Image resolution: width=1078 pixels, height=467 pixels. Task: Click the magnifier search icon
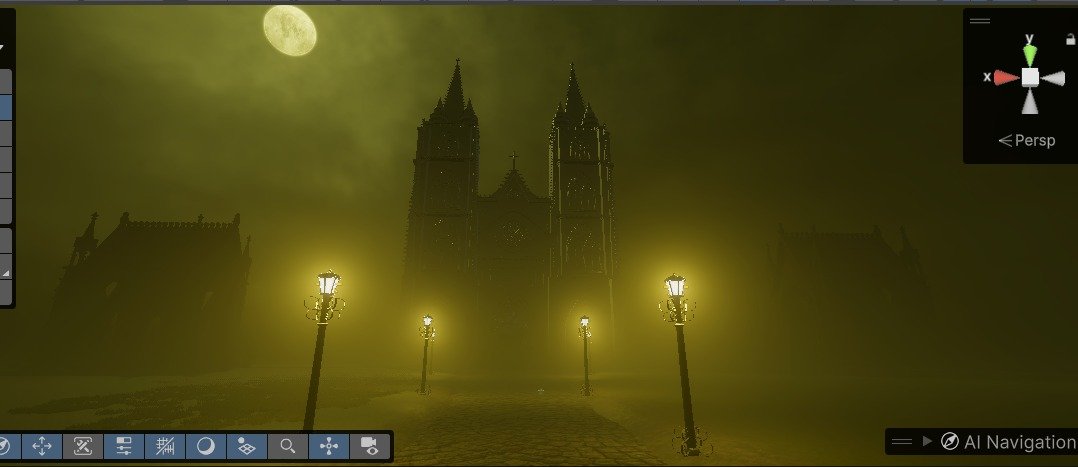[x=288, y=446]
